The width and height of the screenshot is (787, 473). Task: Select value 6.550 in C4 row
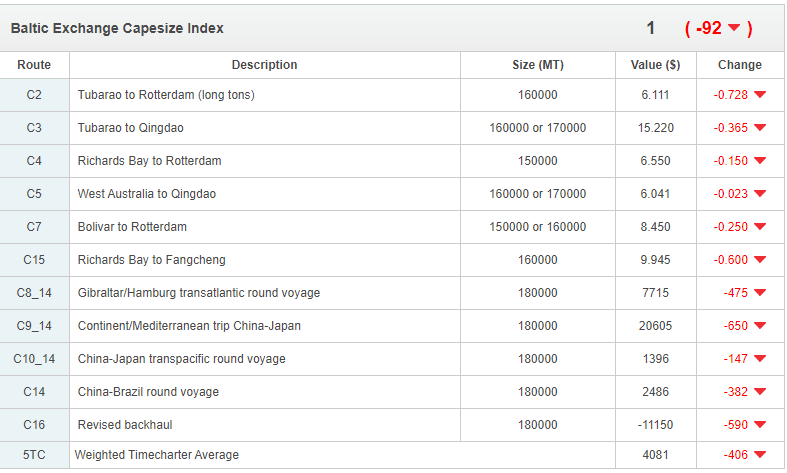tap(655, 161)
